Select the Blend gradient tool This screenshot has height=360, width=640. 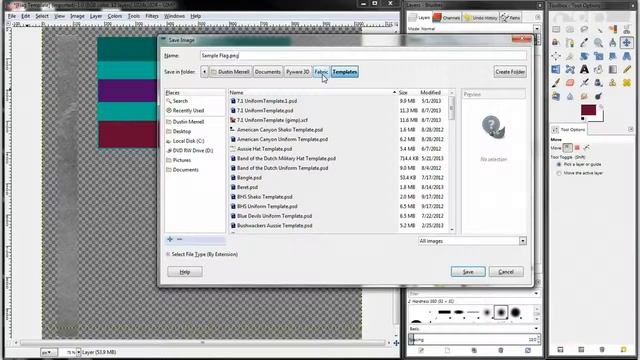[x=613, y=69]
